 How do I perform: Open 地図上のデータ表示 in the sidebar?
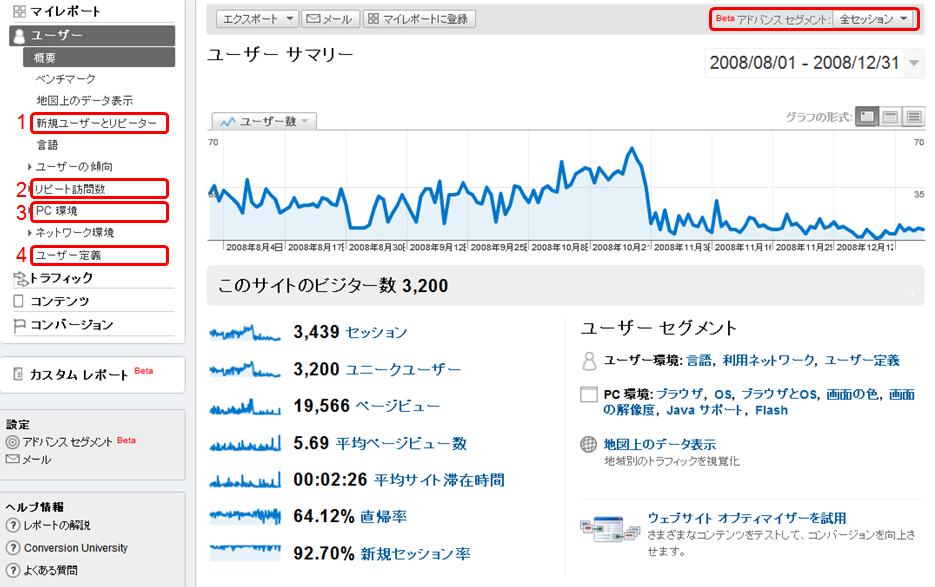tap(84, 100)
